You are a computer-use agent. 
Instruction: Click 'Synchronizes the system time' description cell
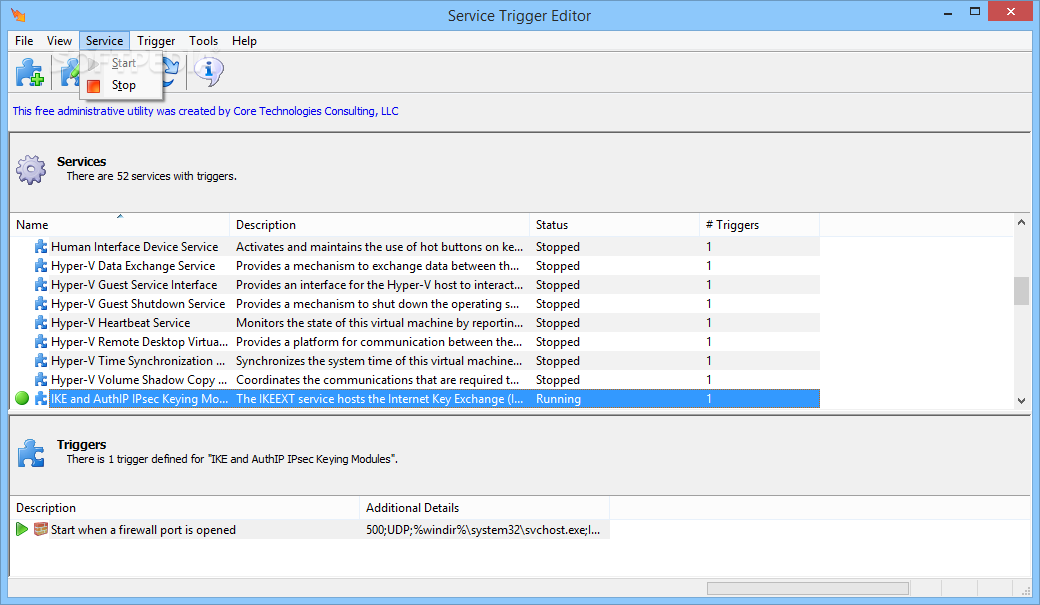tap(379, 361)
